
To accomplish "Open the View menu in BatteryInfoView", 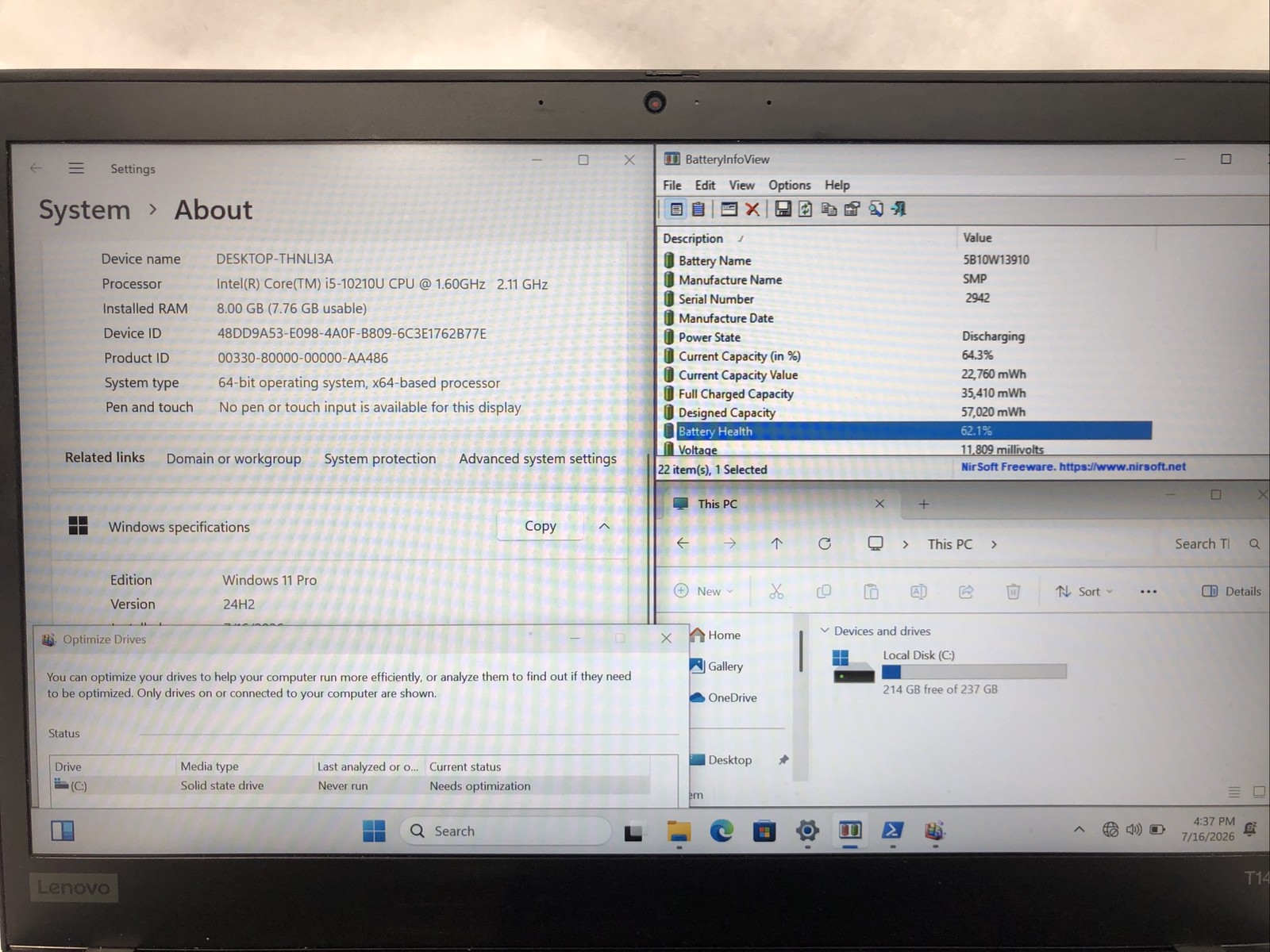I will [x=741, y=185].
